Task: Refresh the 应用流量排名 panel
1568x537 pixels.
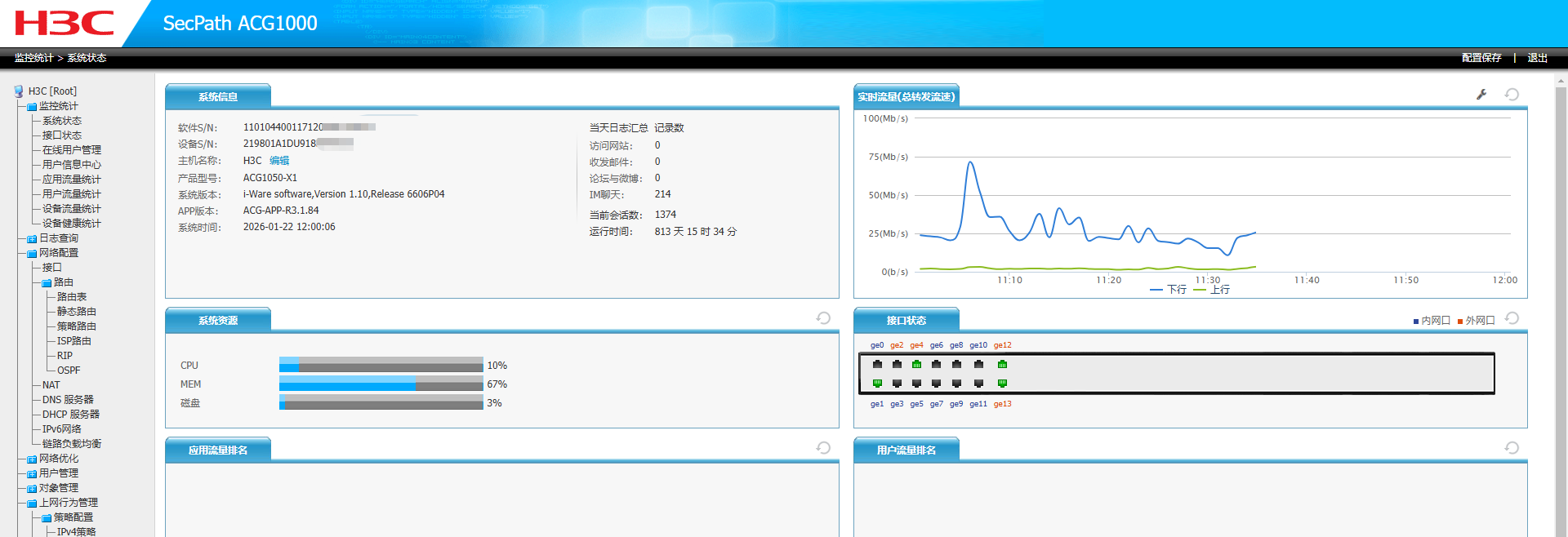Action: pos(823,448)
